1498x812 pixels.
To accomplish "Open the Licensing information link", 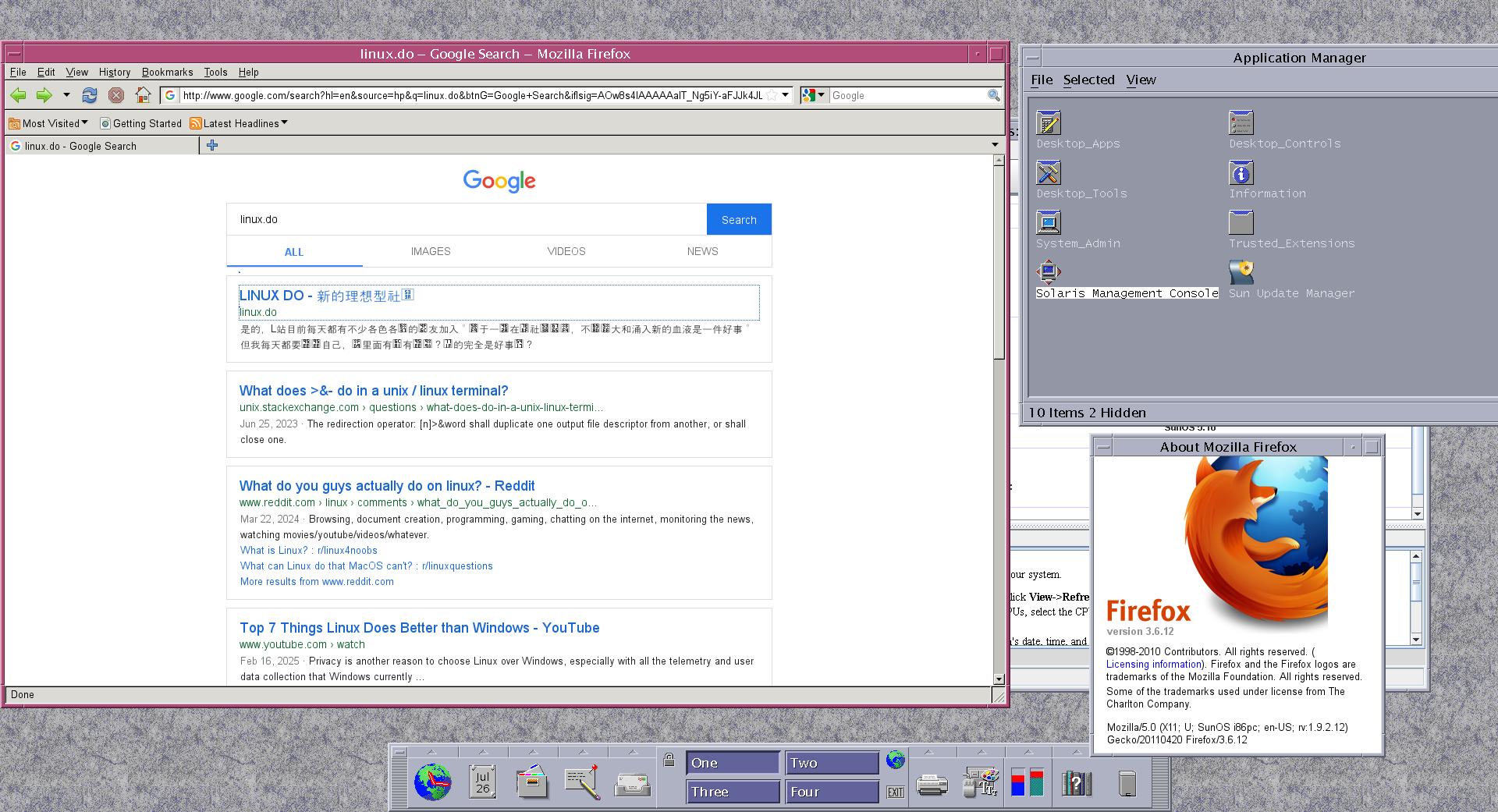I will [x=1154, y=665].
